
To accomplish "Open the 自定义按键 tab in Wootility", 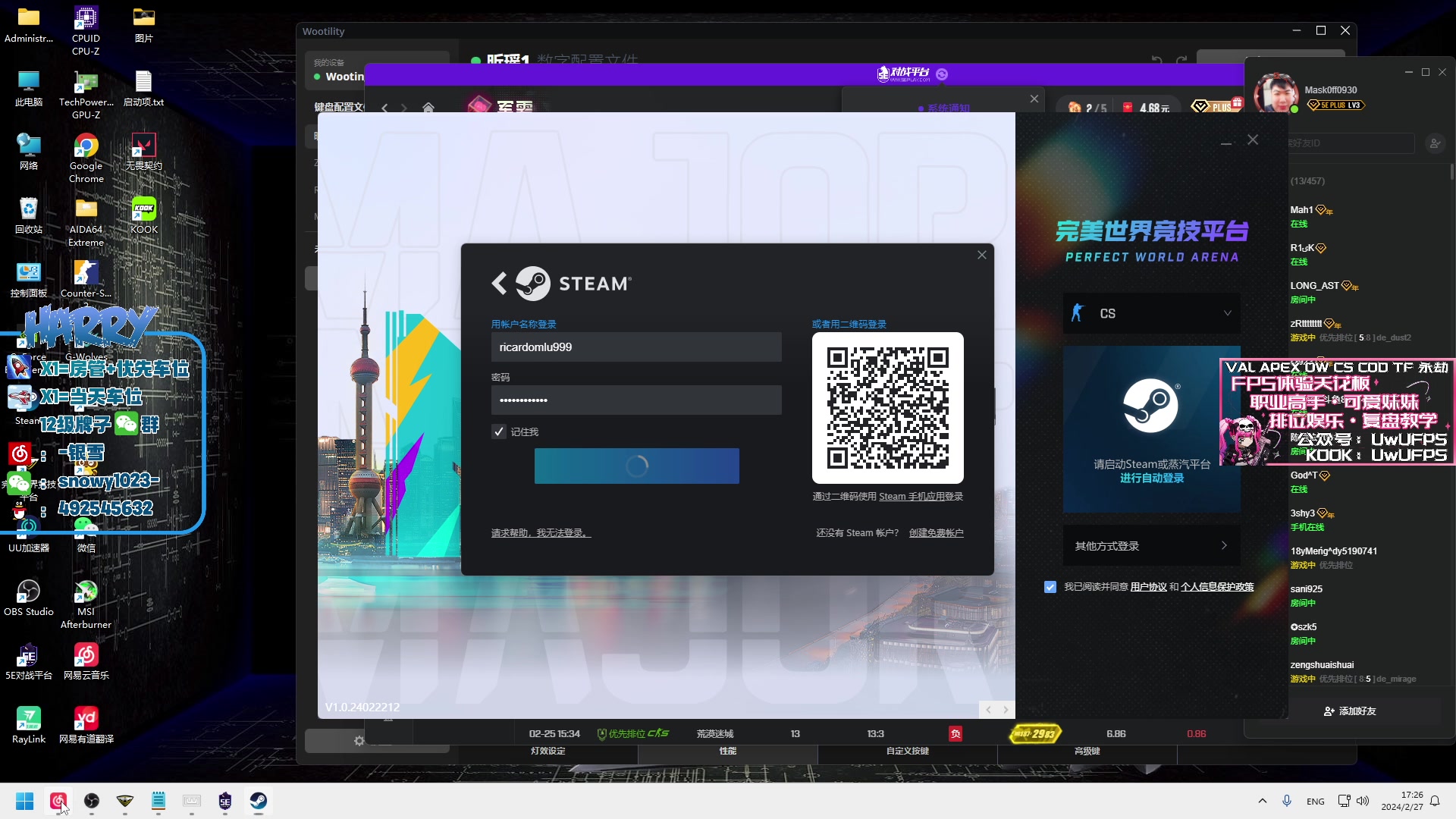I will [908, 752].
